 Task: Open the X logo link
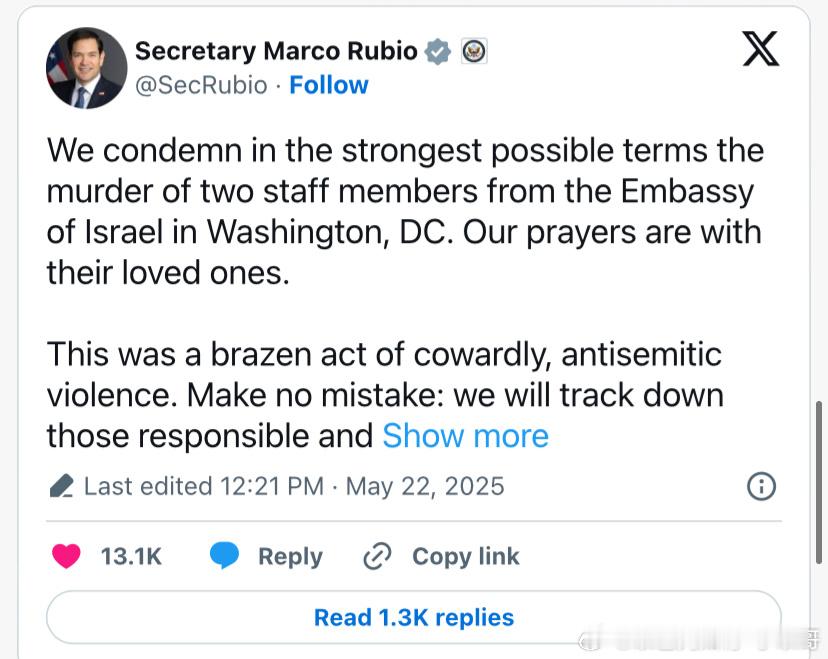[760, 49]
